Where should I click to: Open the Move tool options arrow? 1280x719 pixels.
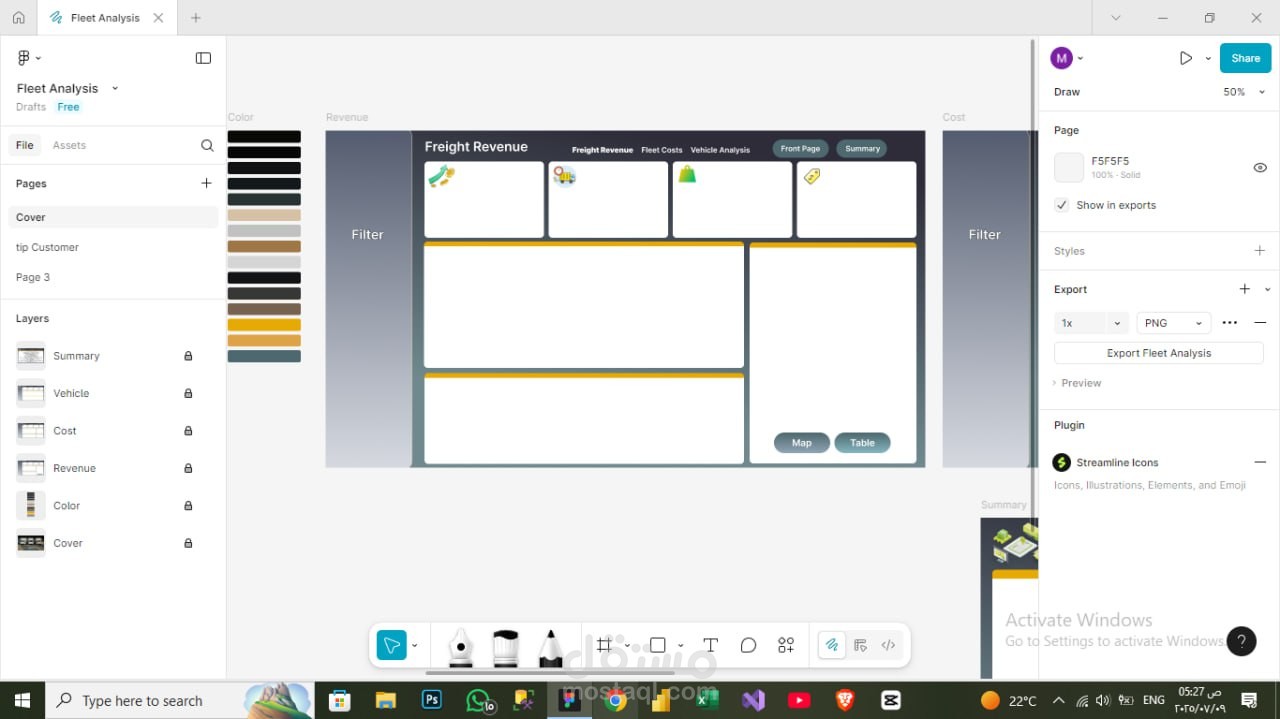click(414, 645)
